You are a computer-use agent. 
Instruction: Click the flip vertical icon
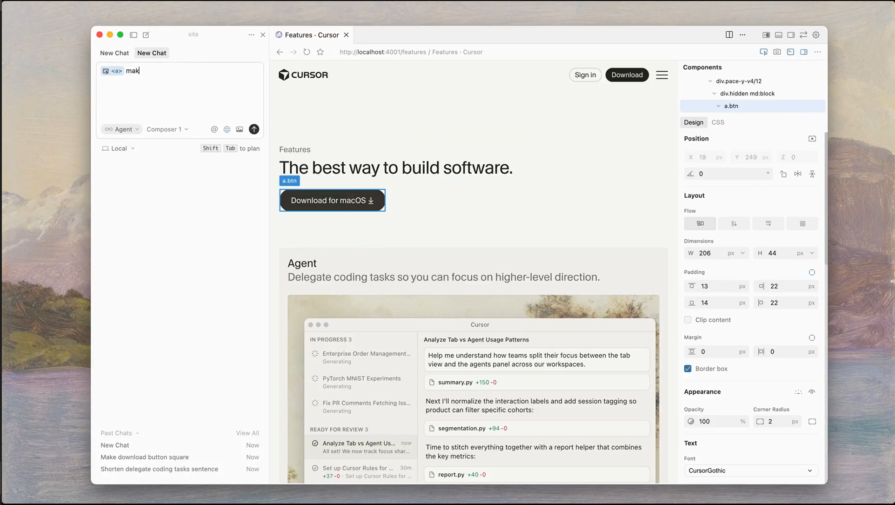pos(812,174)
